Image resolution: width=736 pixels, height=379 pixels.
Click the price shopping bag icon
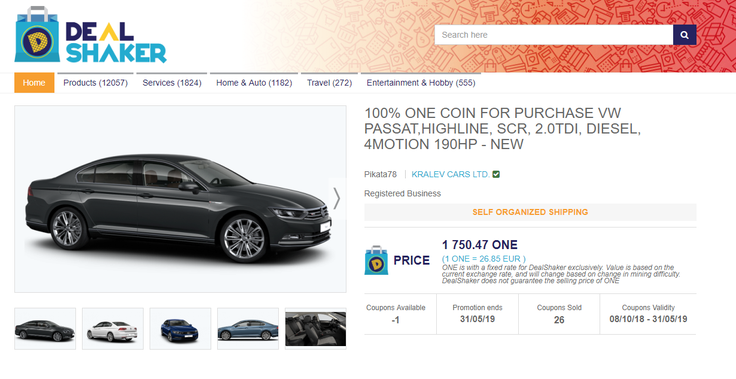(x=376, y=260)
